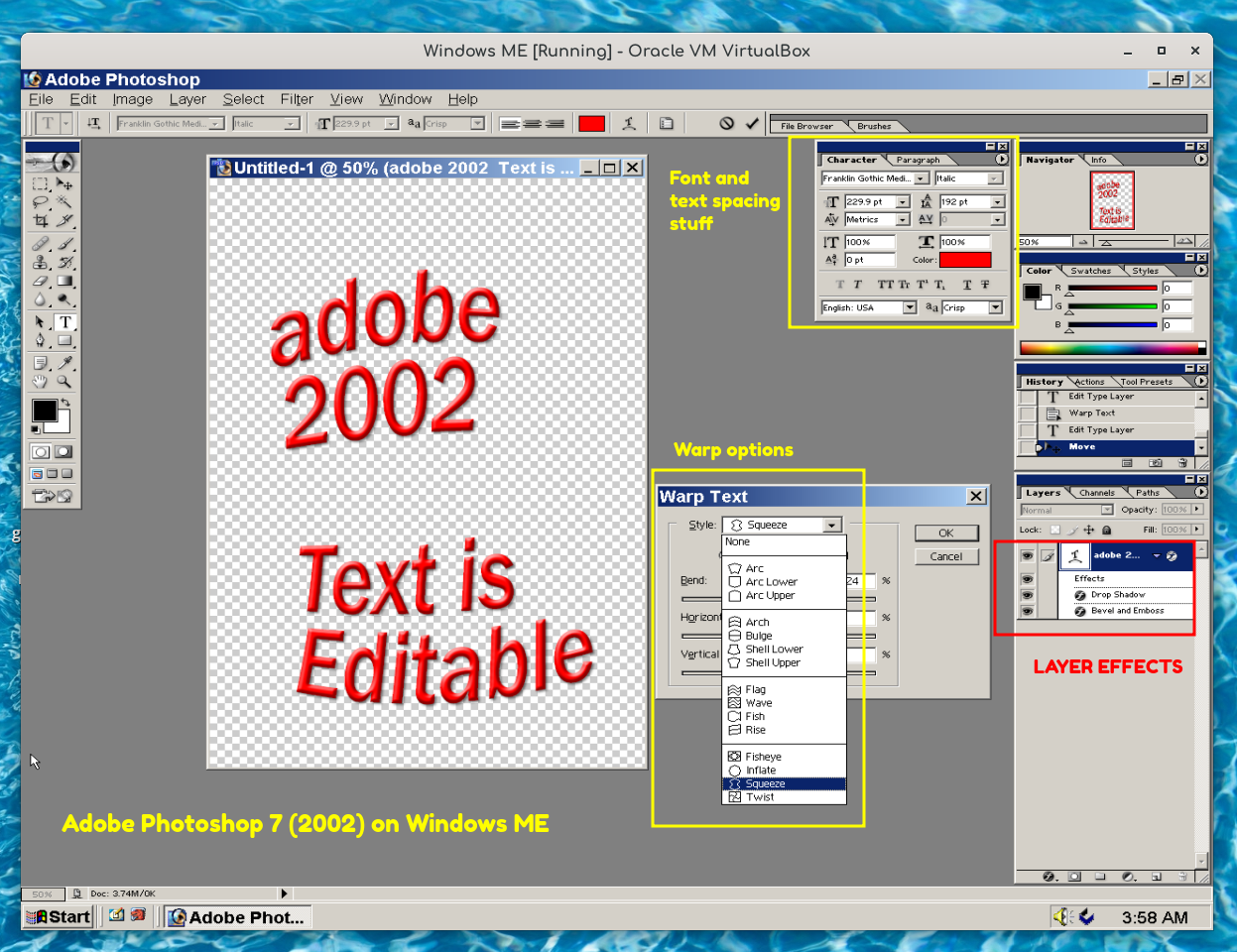Screen dimensions: 1237x952
Task: Select the Path Selection arrow tool
Action: [x=41, y=322]
